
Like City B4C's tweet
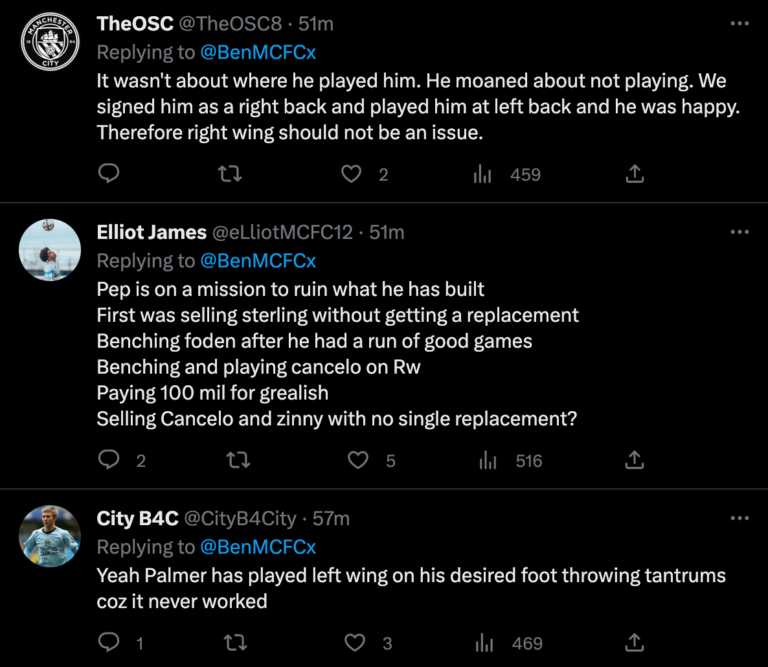(354, 642)
